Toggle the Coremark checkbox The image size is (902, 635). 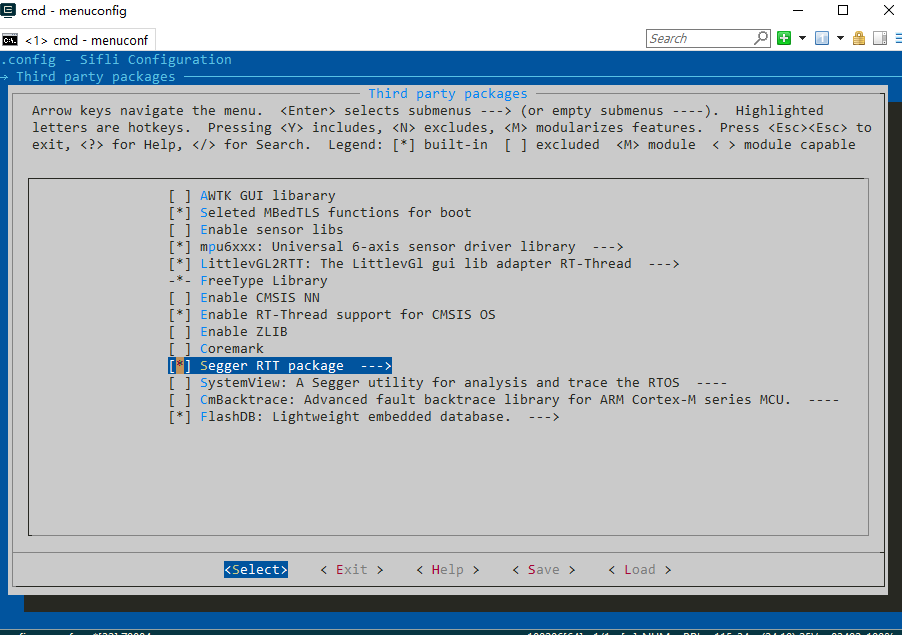[x=180, y=349]
